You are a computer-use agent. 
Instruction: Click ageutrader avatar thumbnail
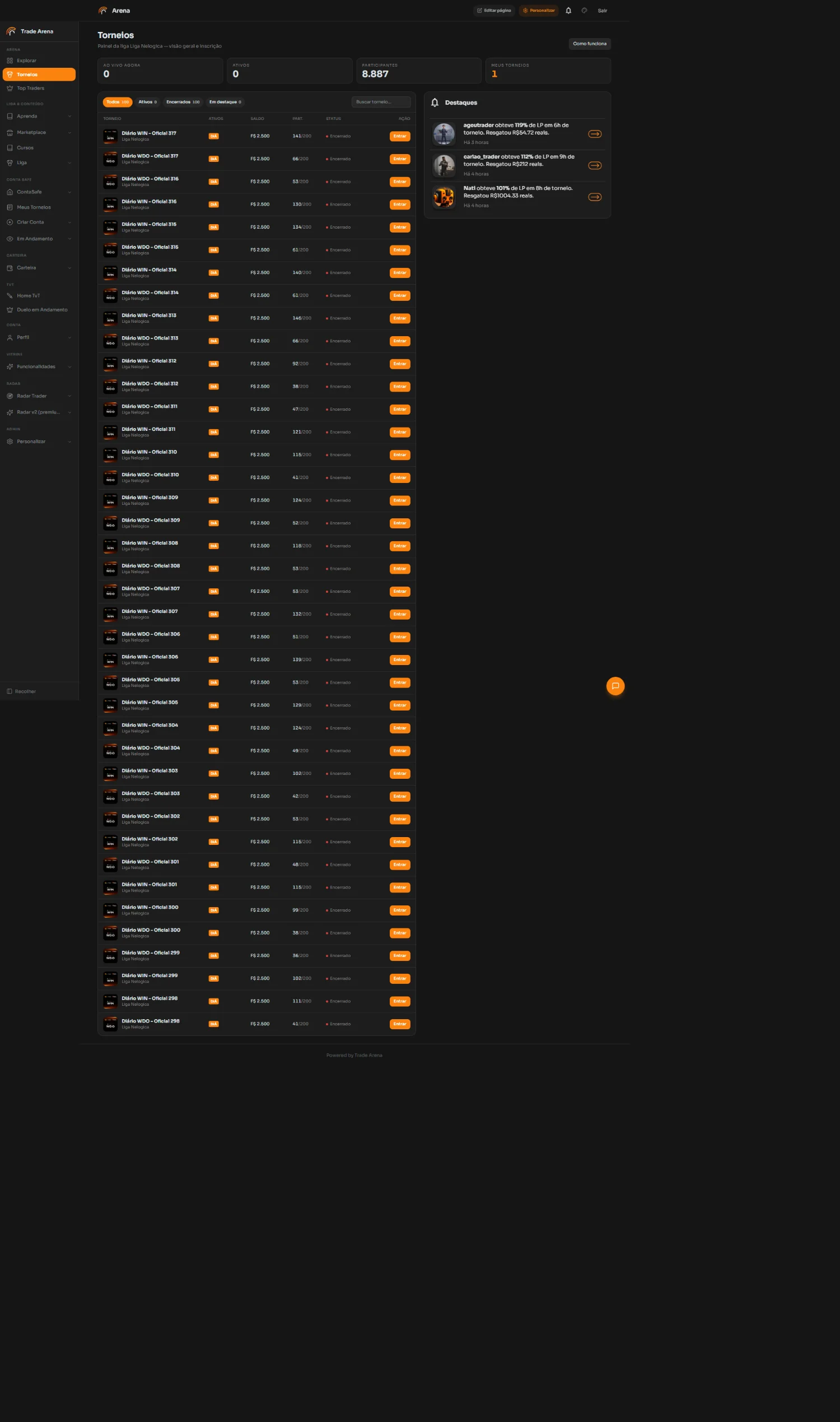click(444, 134)
